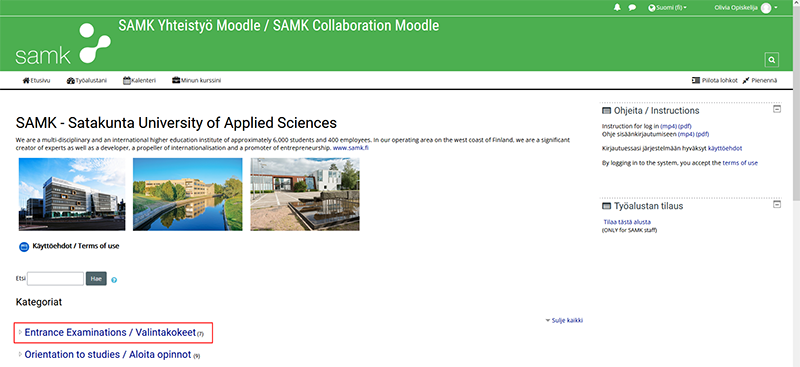Click Piilota lohkot to hide blocks
The image size is (800, 367).
pyautogui.click(x=715, y=81)
